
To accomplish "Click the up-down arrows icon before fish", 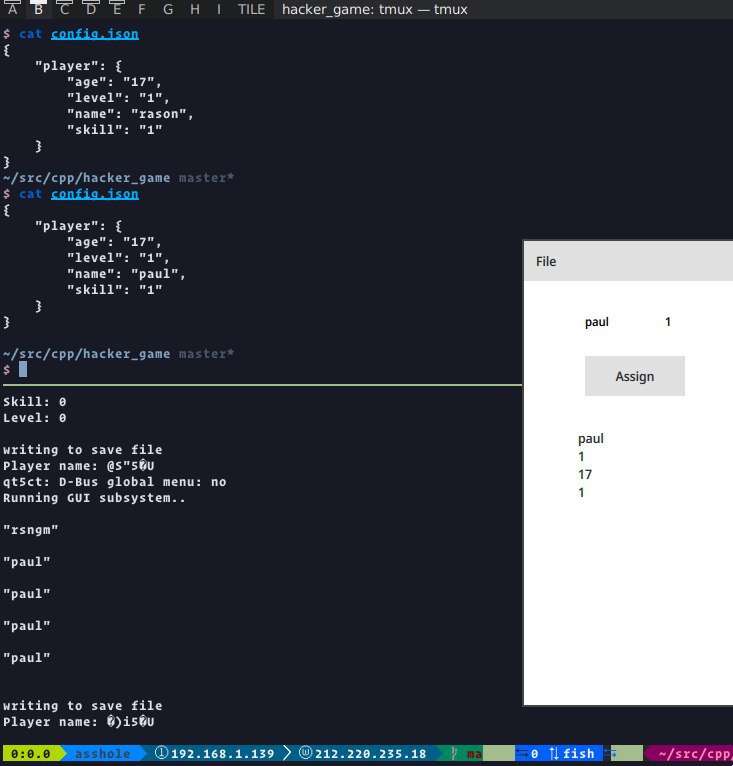I will pyautogui.click(x=554, y=753).
